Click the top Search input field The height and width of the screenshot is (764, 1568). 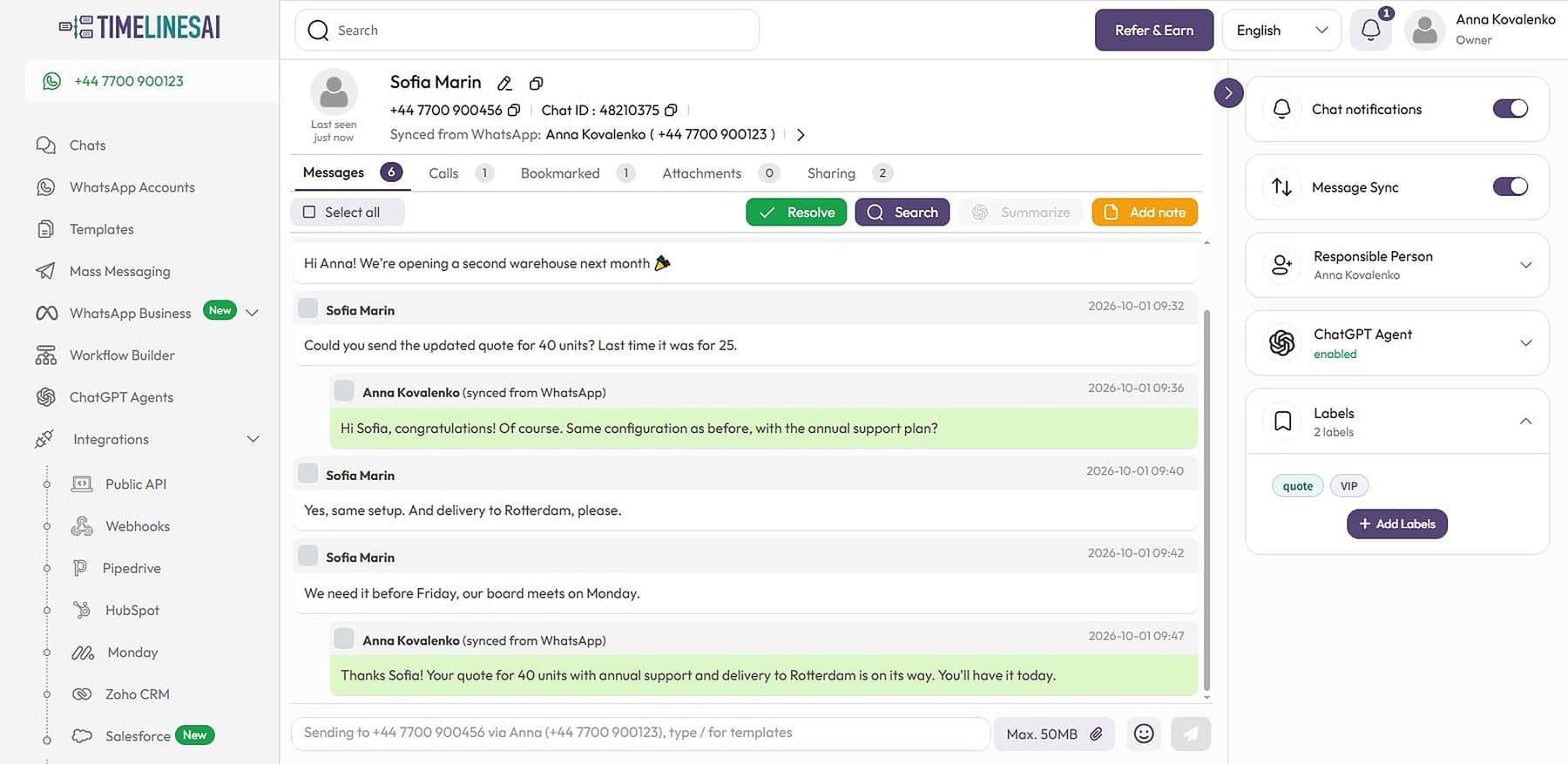(x=527, y=30)
